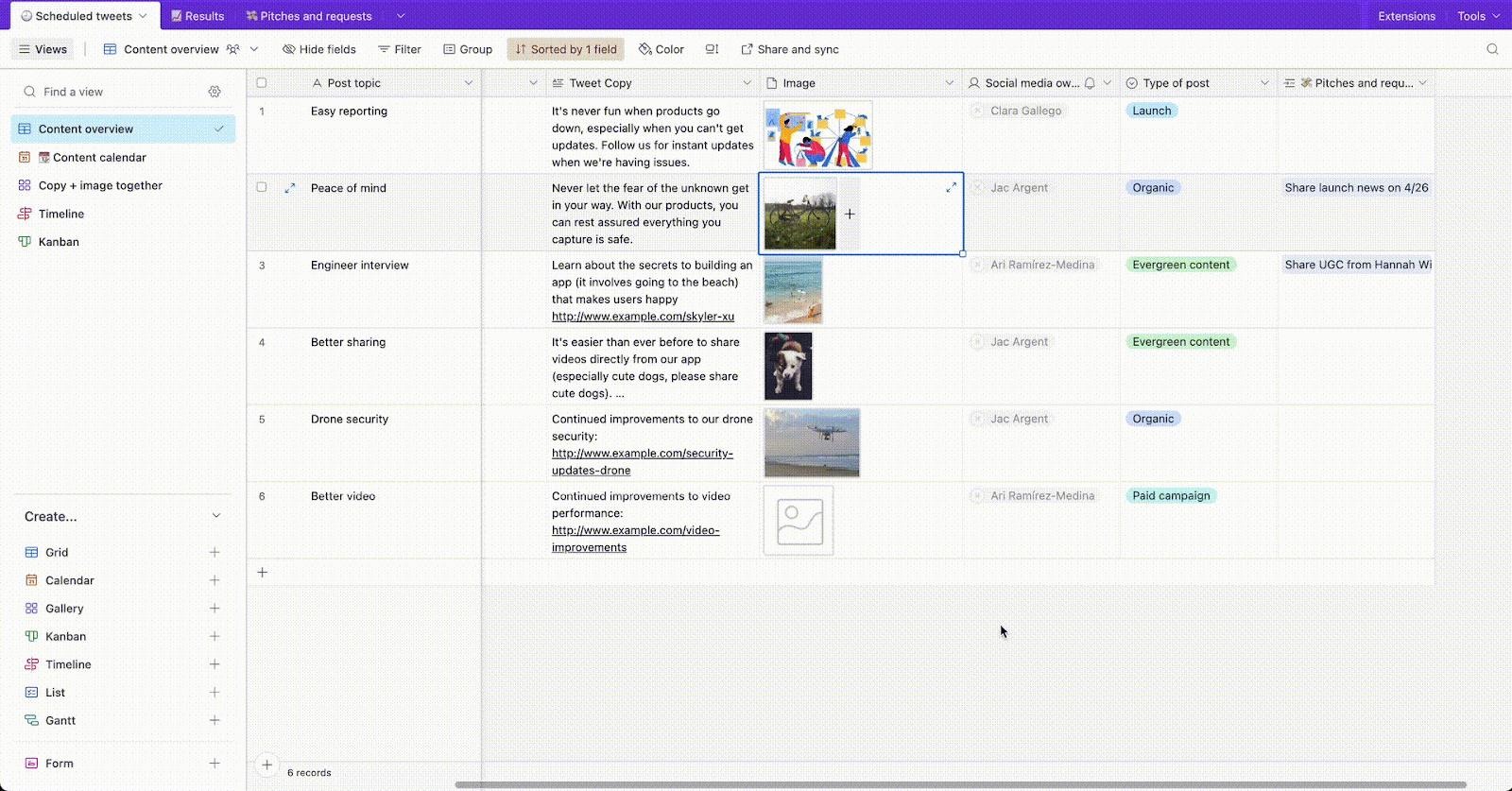Click Share launch news on 4/26 cell
The width and height of the screenshot is (1512, 791).
pos(1356,188)
